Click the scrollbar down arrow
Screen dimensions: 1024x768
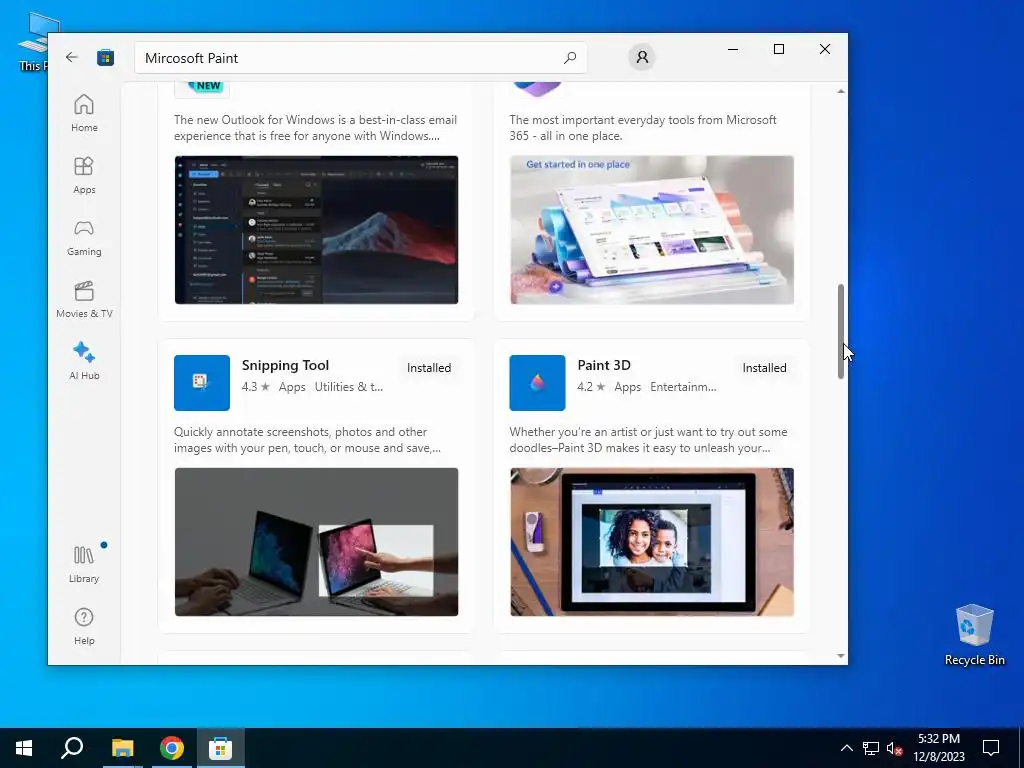pos(840,656)
